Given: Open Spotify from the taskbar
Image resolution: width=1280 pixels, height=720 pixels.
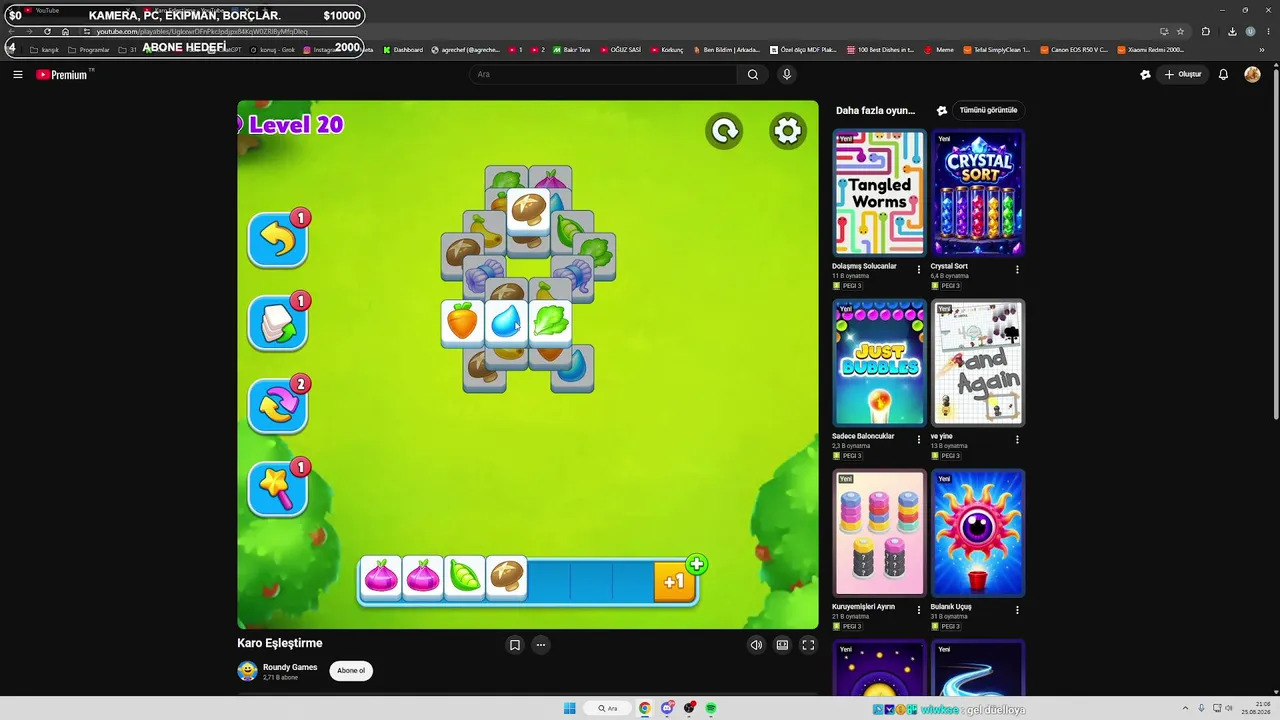Looking at the screenshot, I should click(x=711, y=708).
